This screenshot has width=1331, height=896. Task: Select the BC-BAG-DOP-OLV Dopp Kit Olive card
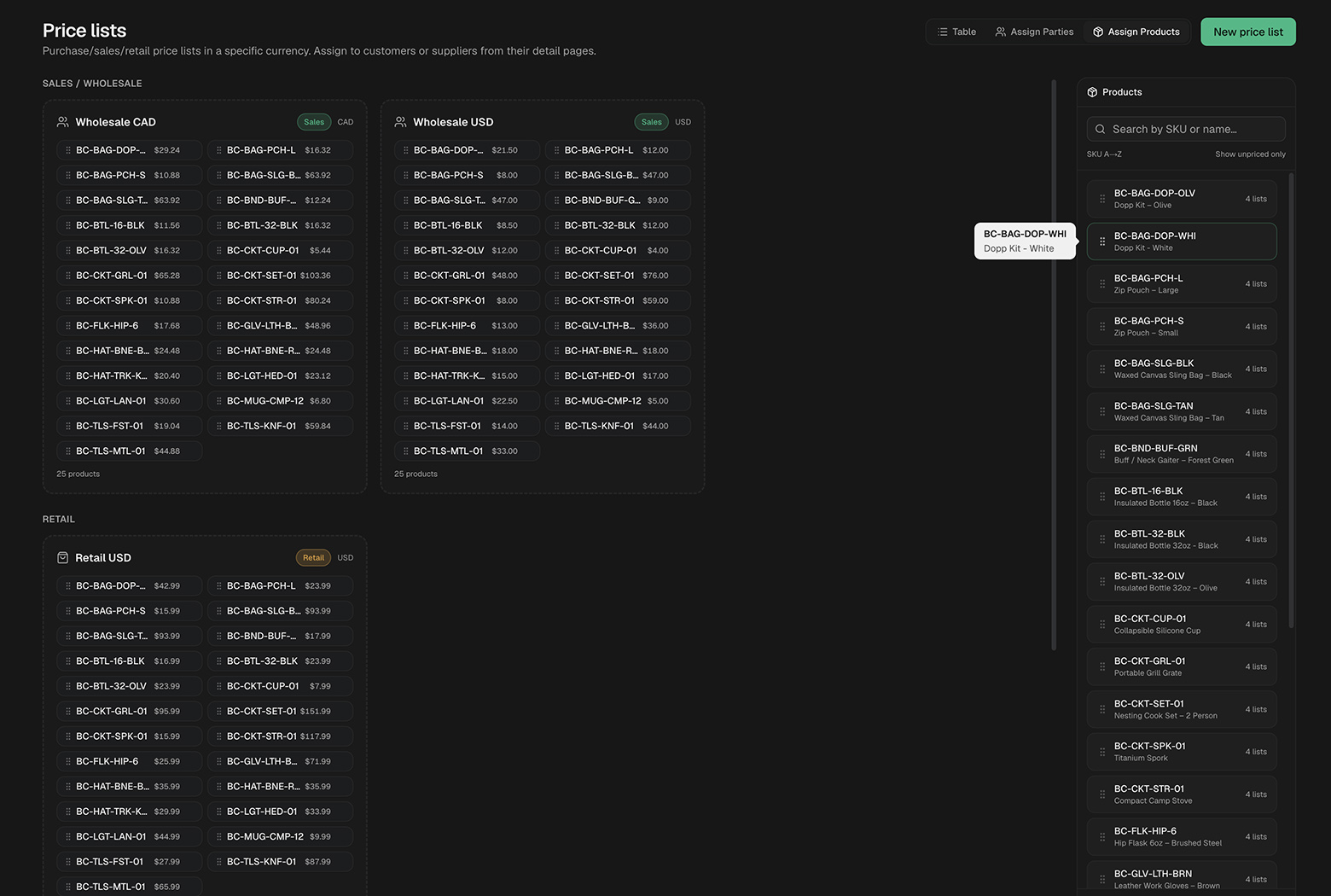[1182, 199]
